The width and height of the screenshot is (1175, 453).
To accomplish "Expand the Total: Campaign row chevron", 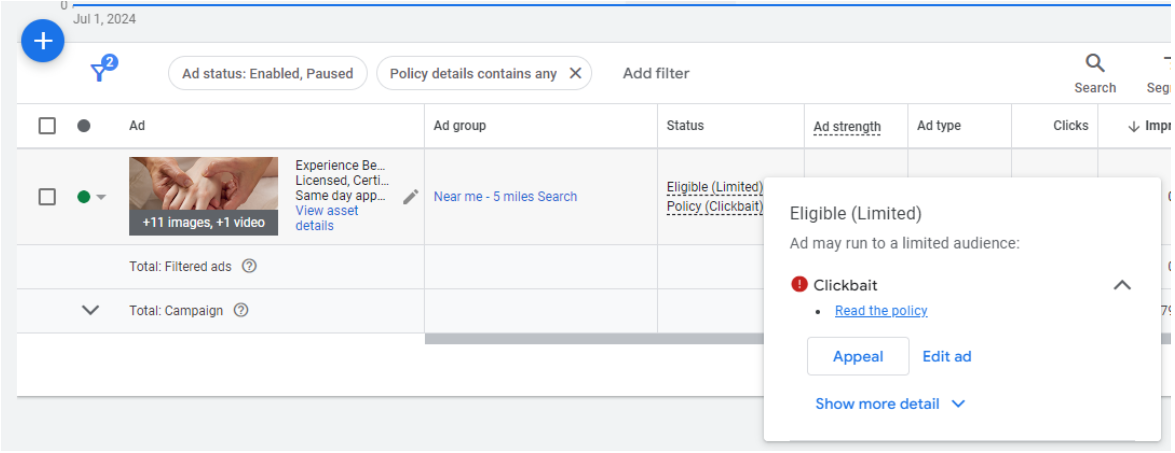I will 90,310.
